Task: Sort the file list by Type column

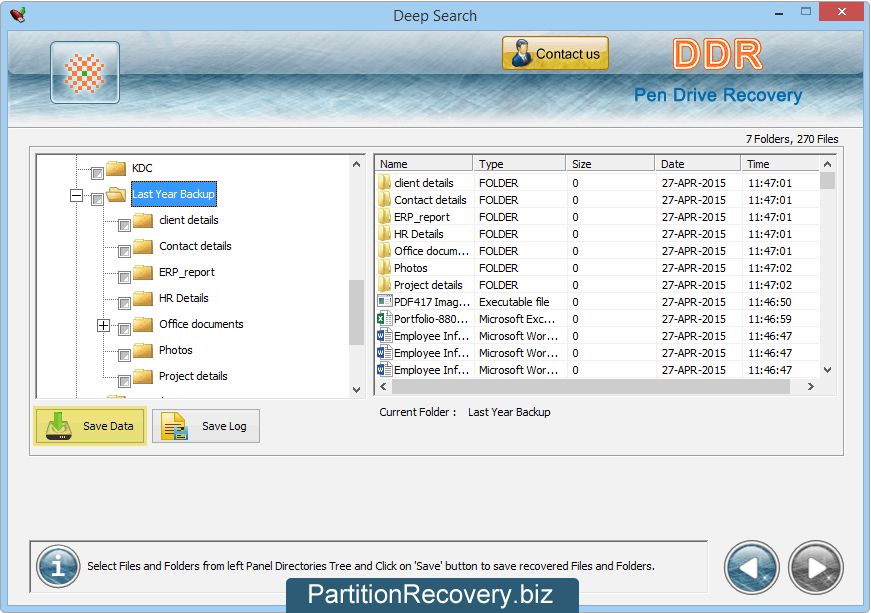Action: pos(519,164)
